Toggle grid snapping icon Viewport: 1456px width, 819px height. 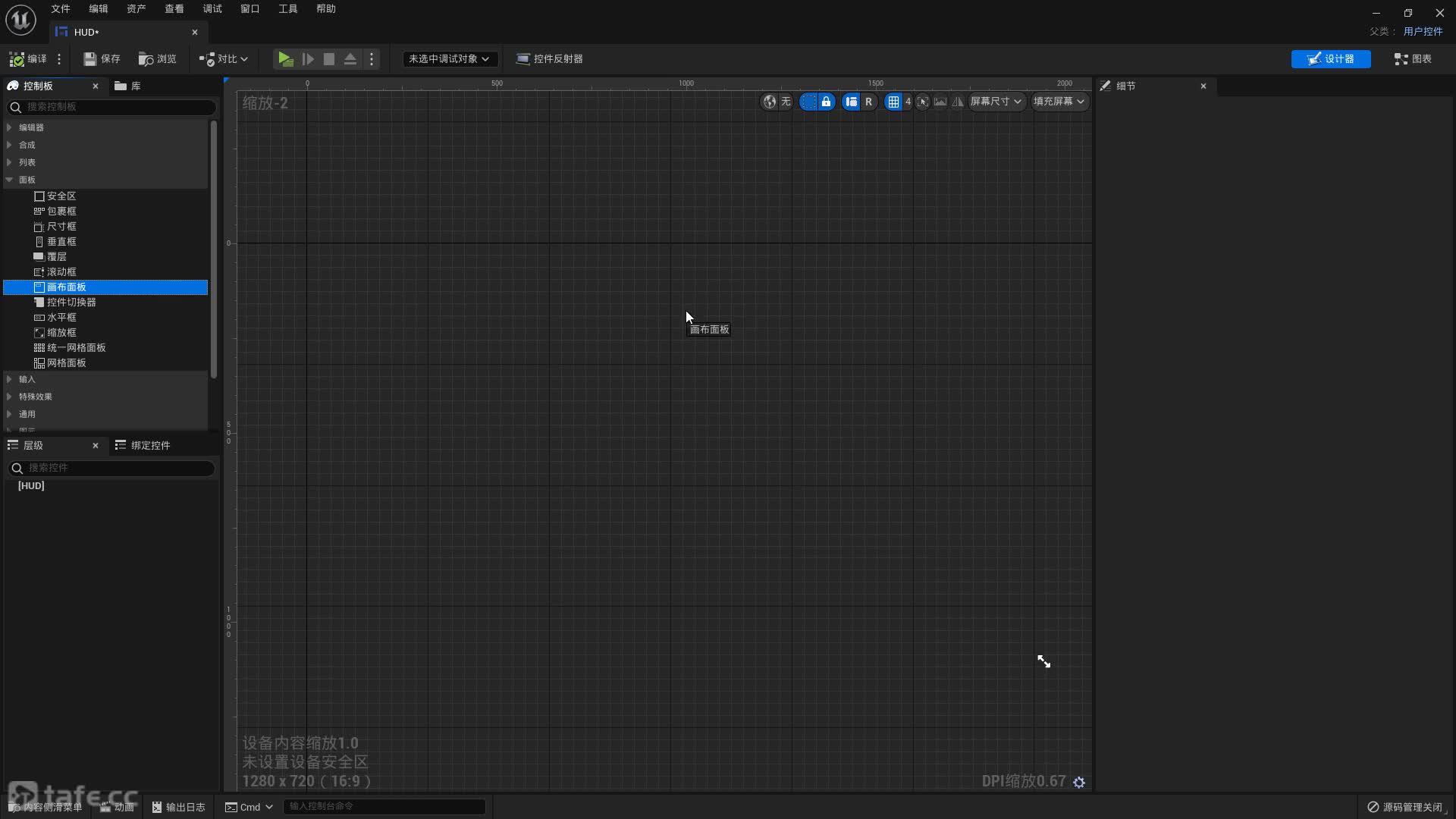(x=893, y=102)
